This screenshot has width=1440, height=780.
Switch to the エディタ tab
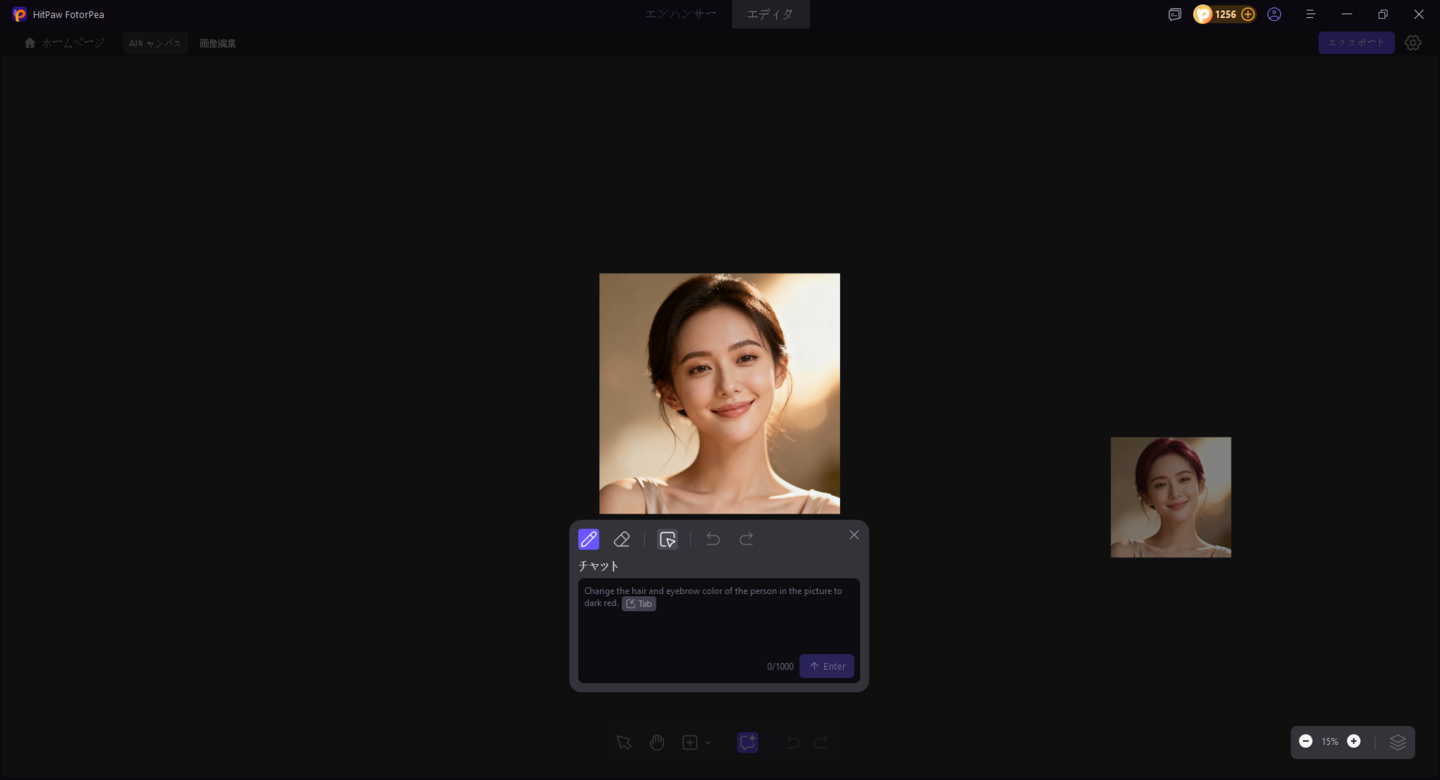pos(770,14)
